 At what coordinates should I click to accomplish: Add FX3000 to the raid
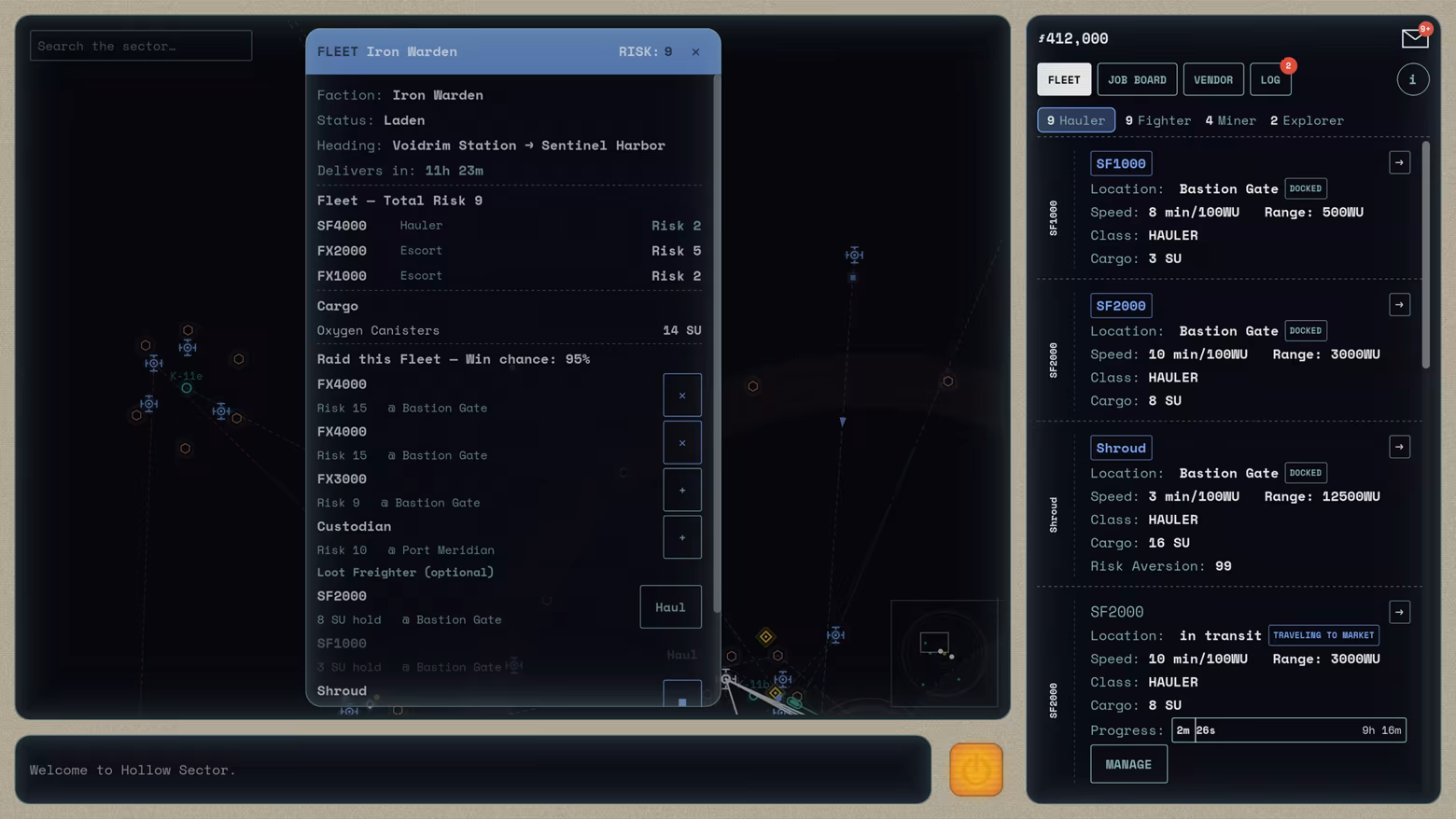tap(682, 490)
